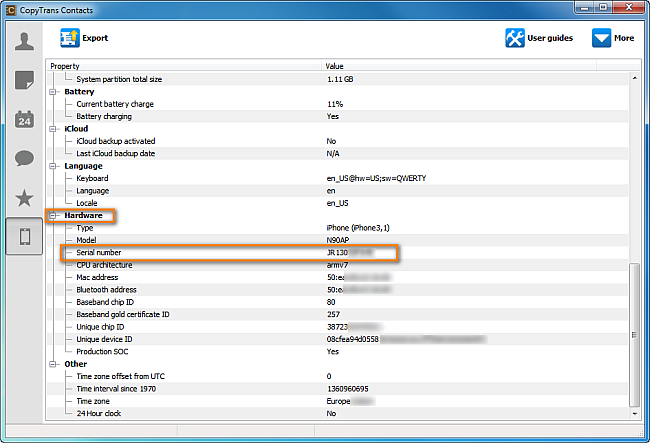Click the Value column header
Image resolution: width=650 pixels, height=443 pixels.
[459, 66]
